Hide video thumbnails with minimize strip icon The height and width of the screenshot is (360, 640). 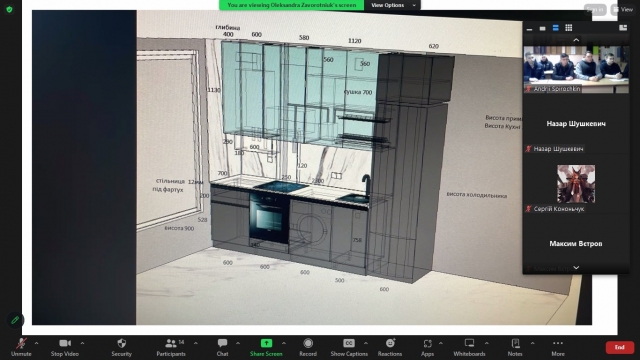pyautogui.click(x=529, y=28)
